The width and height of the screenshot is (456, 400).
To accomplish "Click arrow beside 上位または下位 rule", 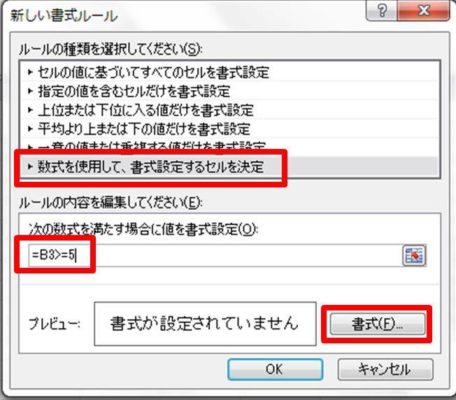I will coord(30,110).
